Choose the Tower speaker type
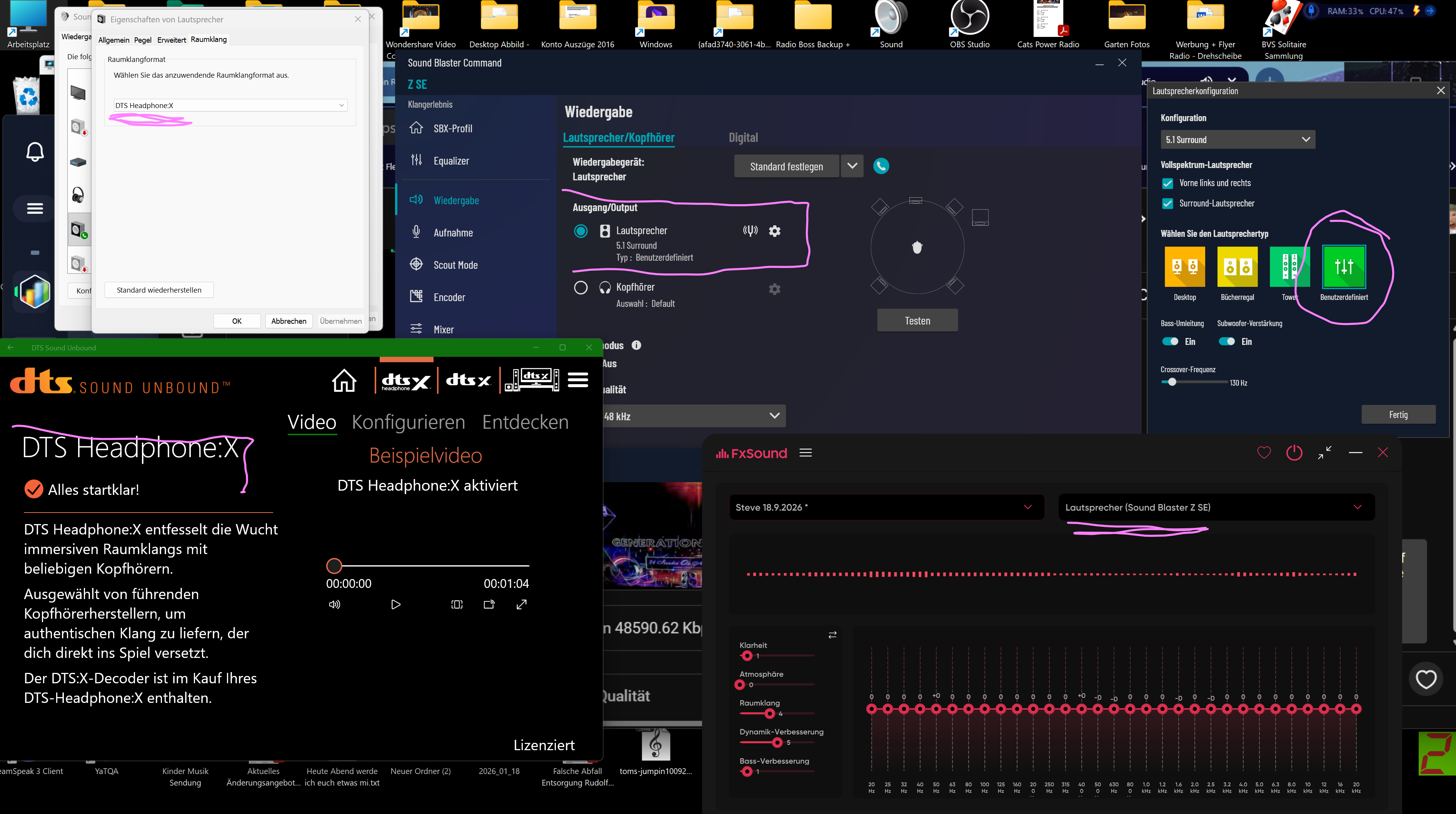The height and width of the screenshot is (814, 1456). pyautogui.click(x=1289, y=266)
